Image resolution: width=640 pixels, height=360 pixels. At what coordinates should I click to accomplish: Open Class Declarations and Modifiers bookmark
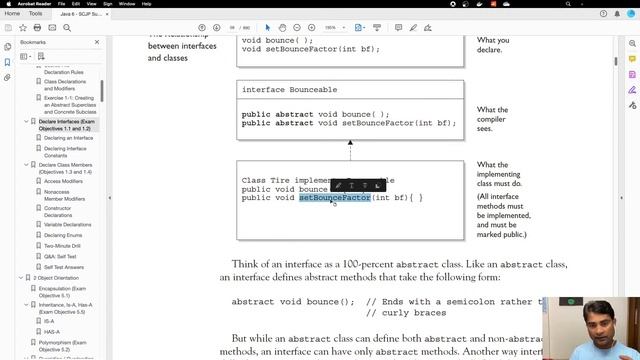tap(65, 85)
